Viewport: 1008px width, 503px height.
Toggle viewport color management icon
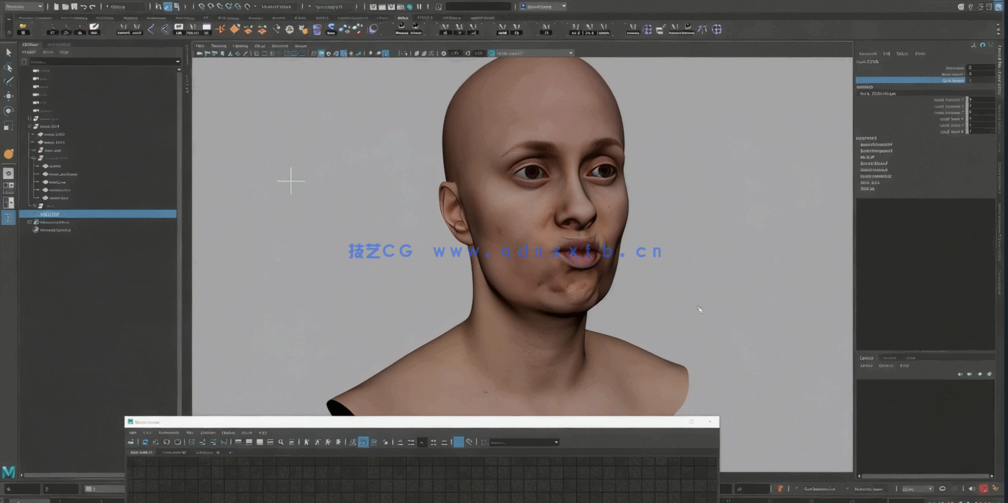coord(491,53)
